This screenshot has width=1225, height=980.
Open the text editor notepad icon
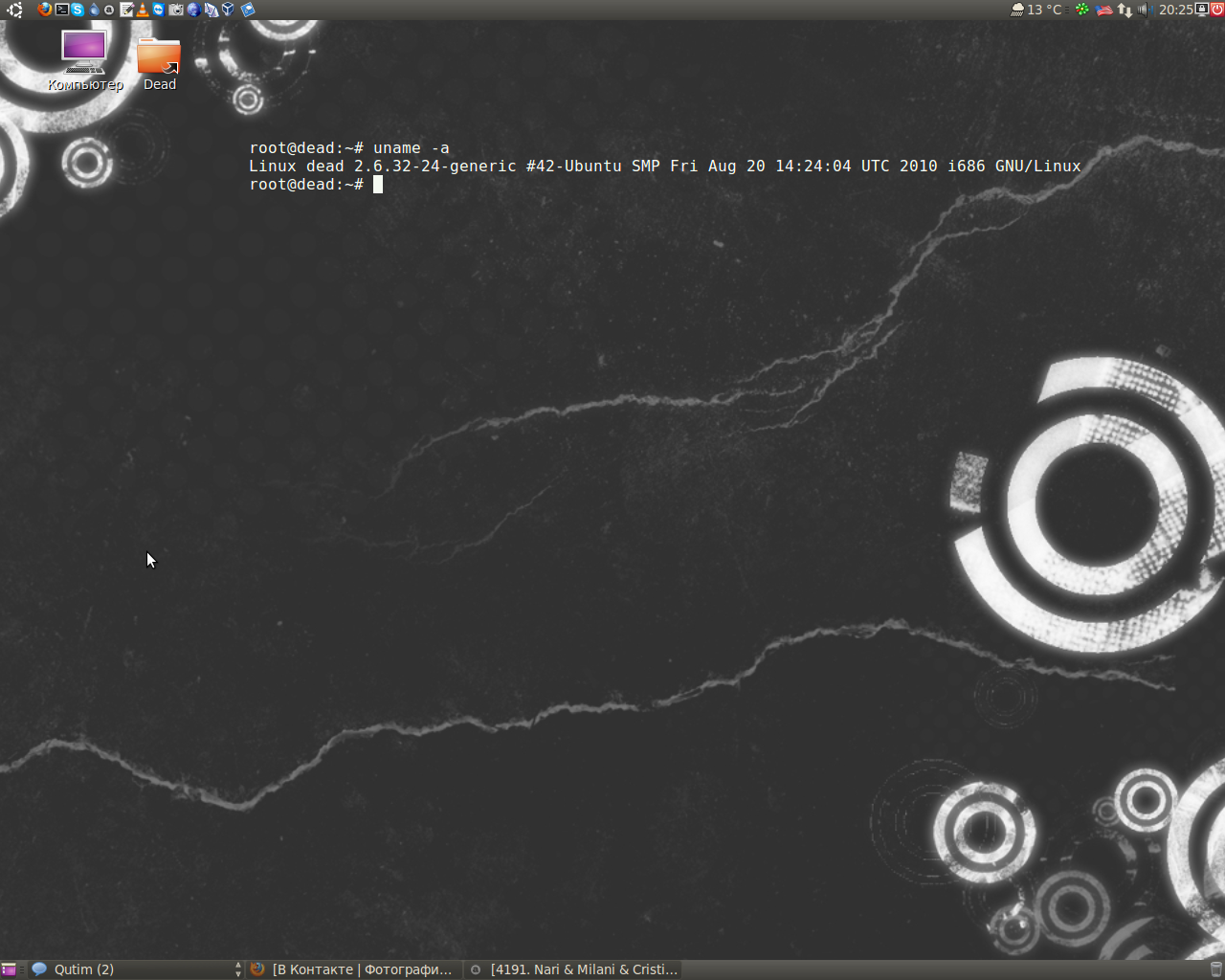pyautogui.click(x=126, y=10)
